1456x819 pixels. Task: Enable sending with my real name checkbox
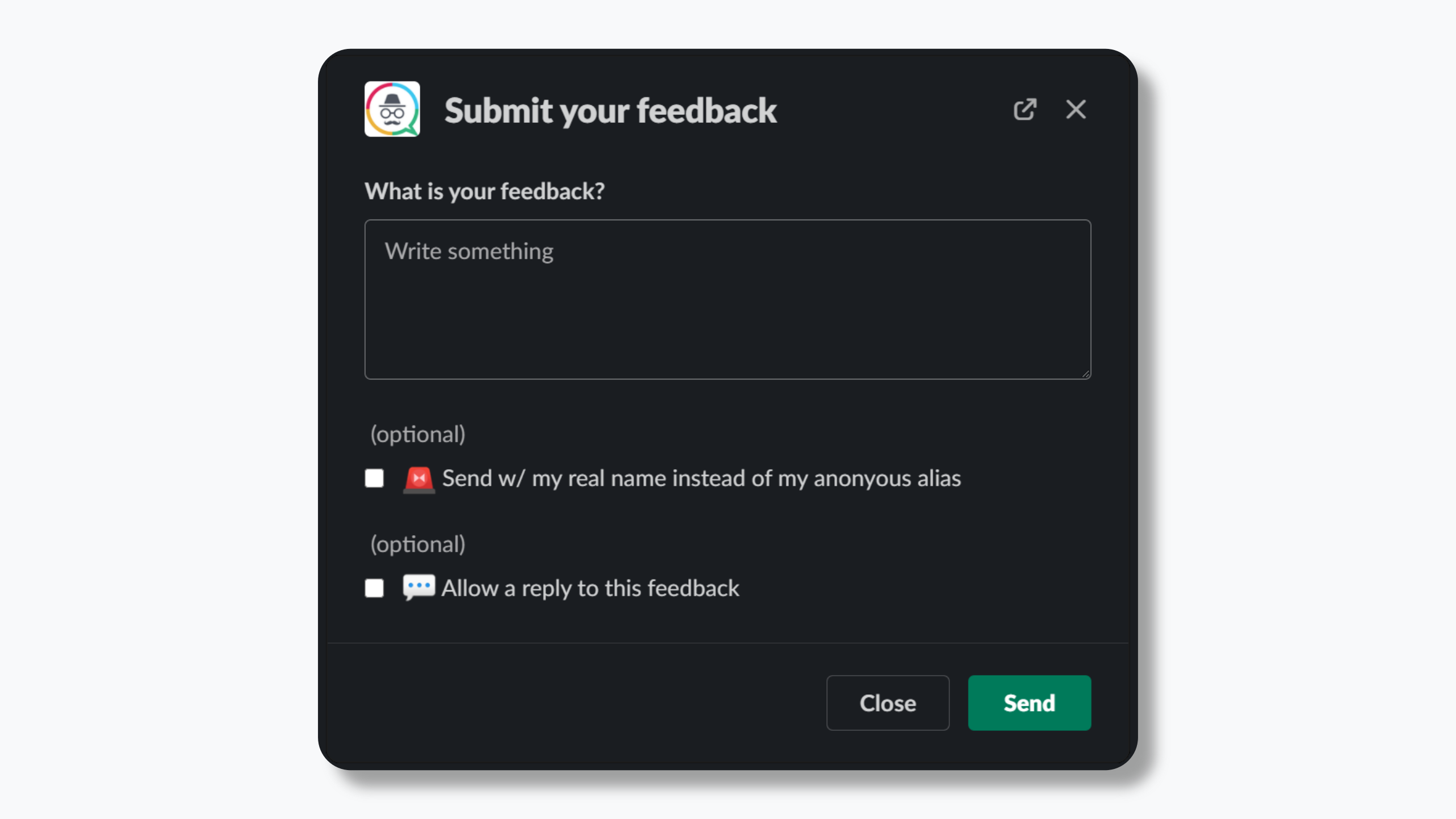pyautogui.click(x=374, y=478)
